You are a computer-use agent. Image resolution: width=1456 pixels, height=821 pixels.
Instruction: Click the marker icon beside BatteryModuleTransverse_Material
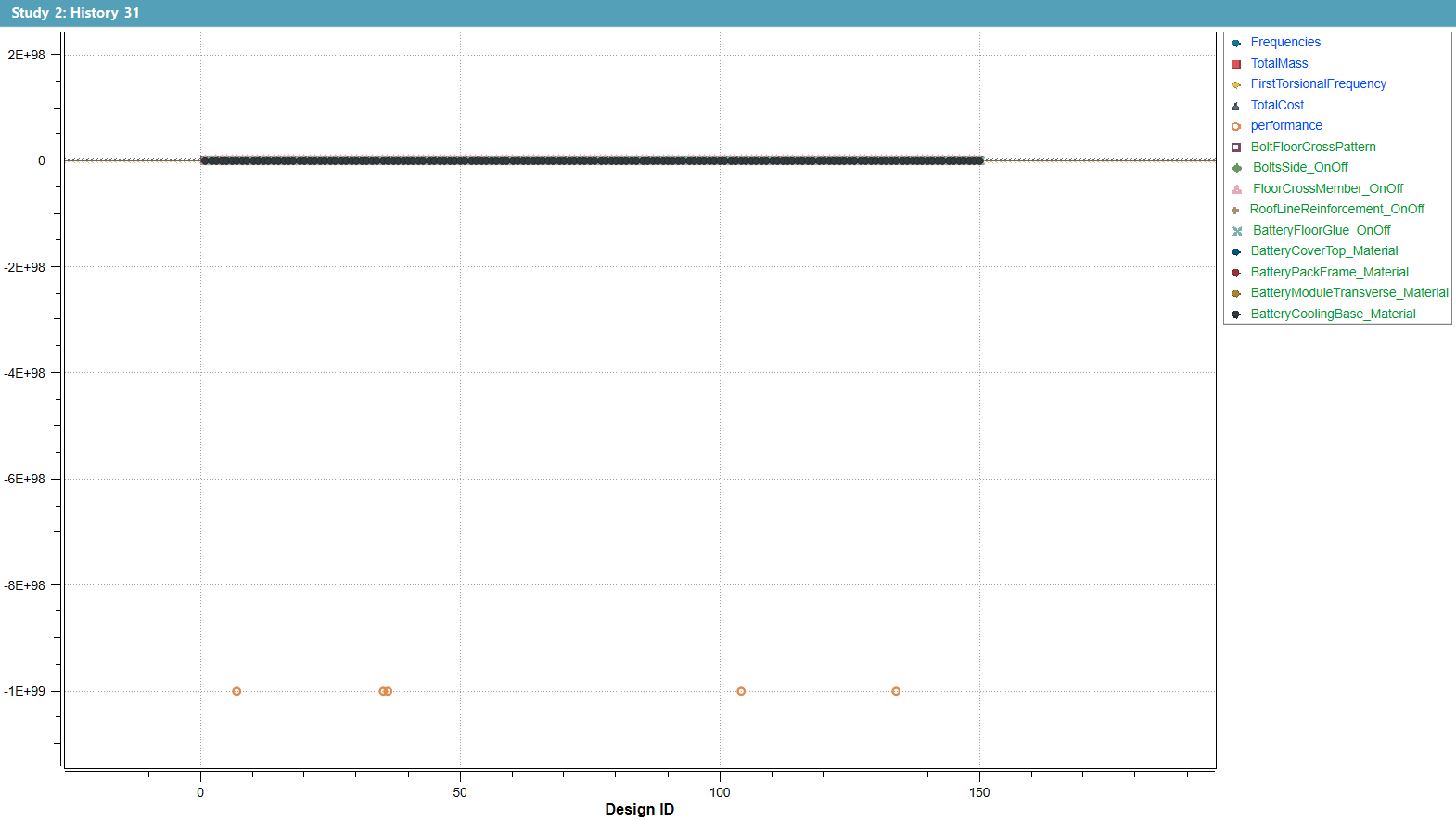point(1236,293)
